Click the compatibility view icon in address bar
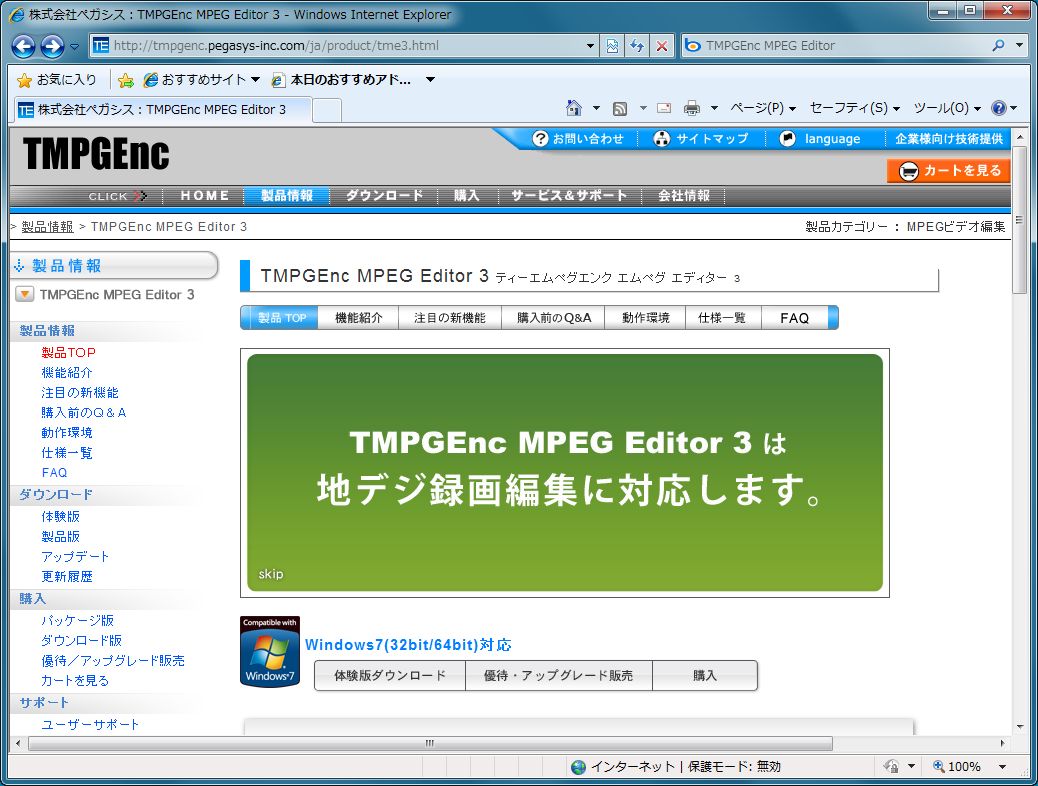The width and height of the screenshot is (1038, 786). 612,46
